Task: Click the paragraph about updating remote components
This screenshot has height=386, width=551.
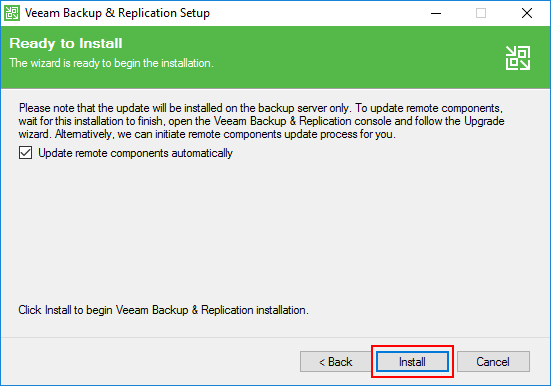Action: point(261,121)
